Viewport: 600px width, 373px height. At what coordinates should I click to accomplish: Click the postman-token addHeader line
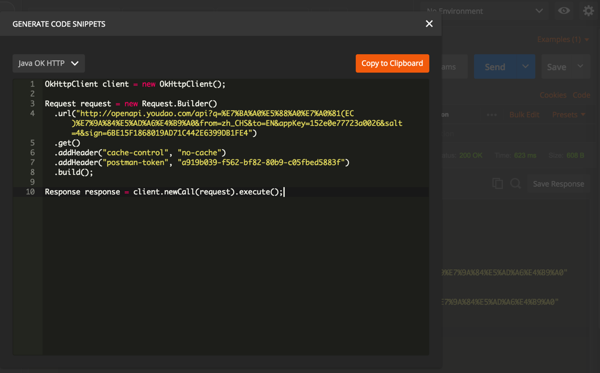click(x=202, y=163)
